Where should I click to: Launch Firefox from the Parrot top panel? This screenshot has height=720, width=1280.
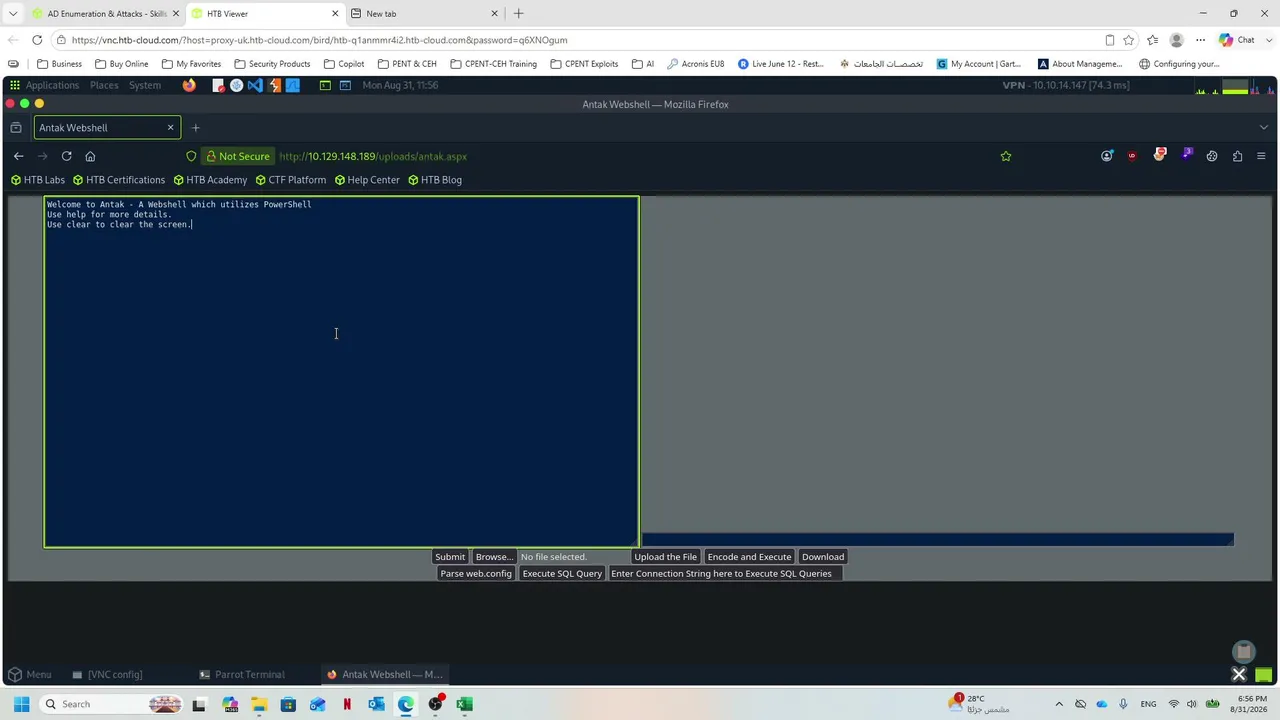tap(189, 86)
